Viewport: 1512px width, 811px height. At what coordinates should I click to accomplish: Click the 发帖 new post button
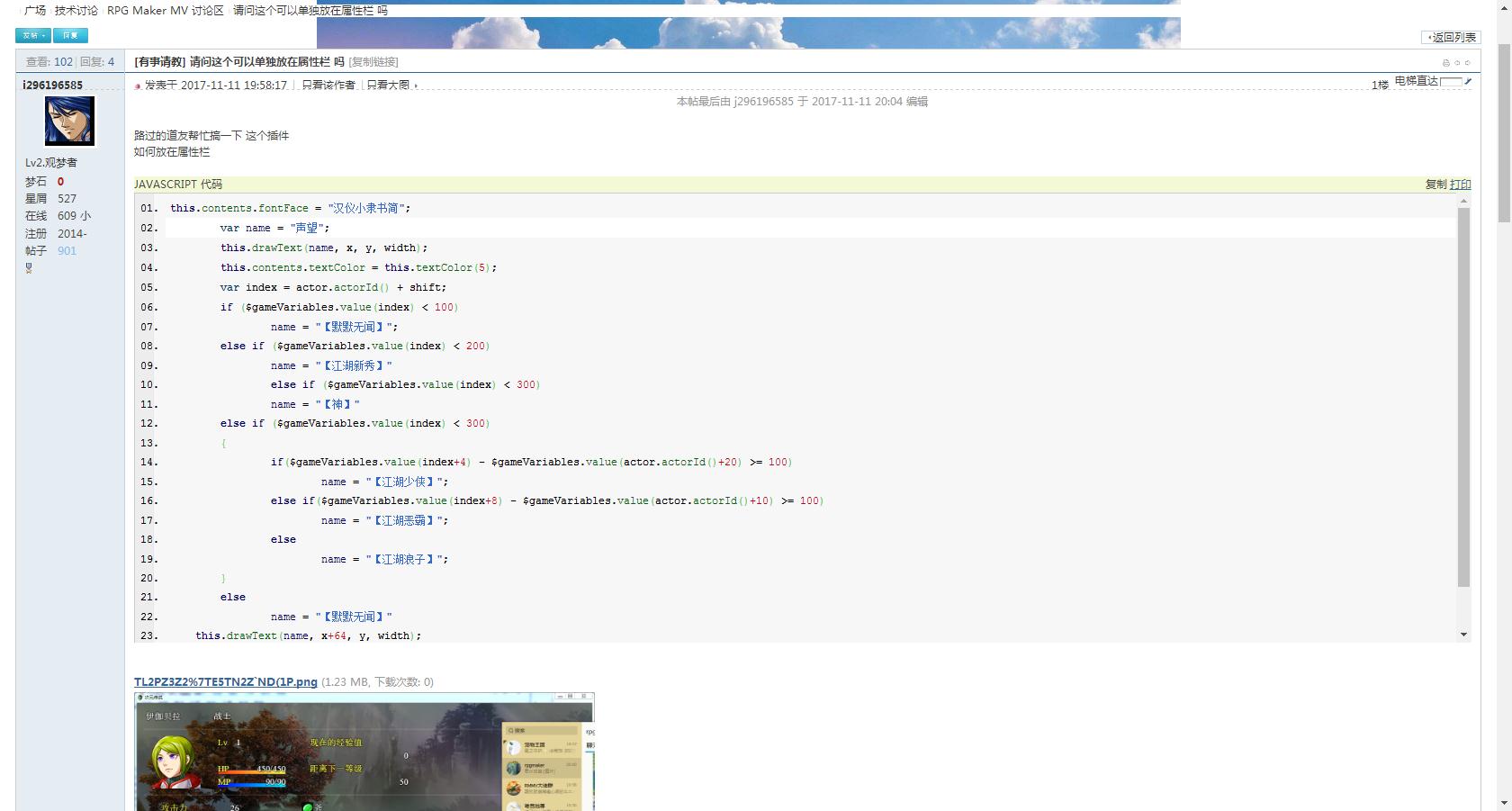[32, 35]
